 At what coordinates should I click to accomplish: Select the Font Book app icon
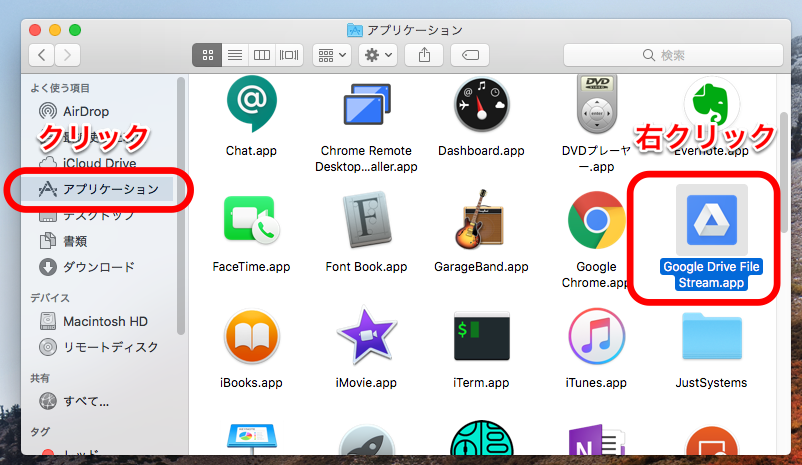point(366,220)
